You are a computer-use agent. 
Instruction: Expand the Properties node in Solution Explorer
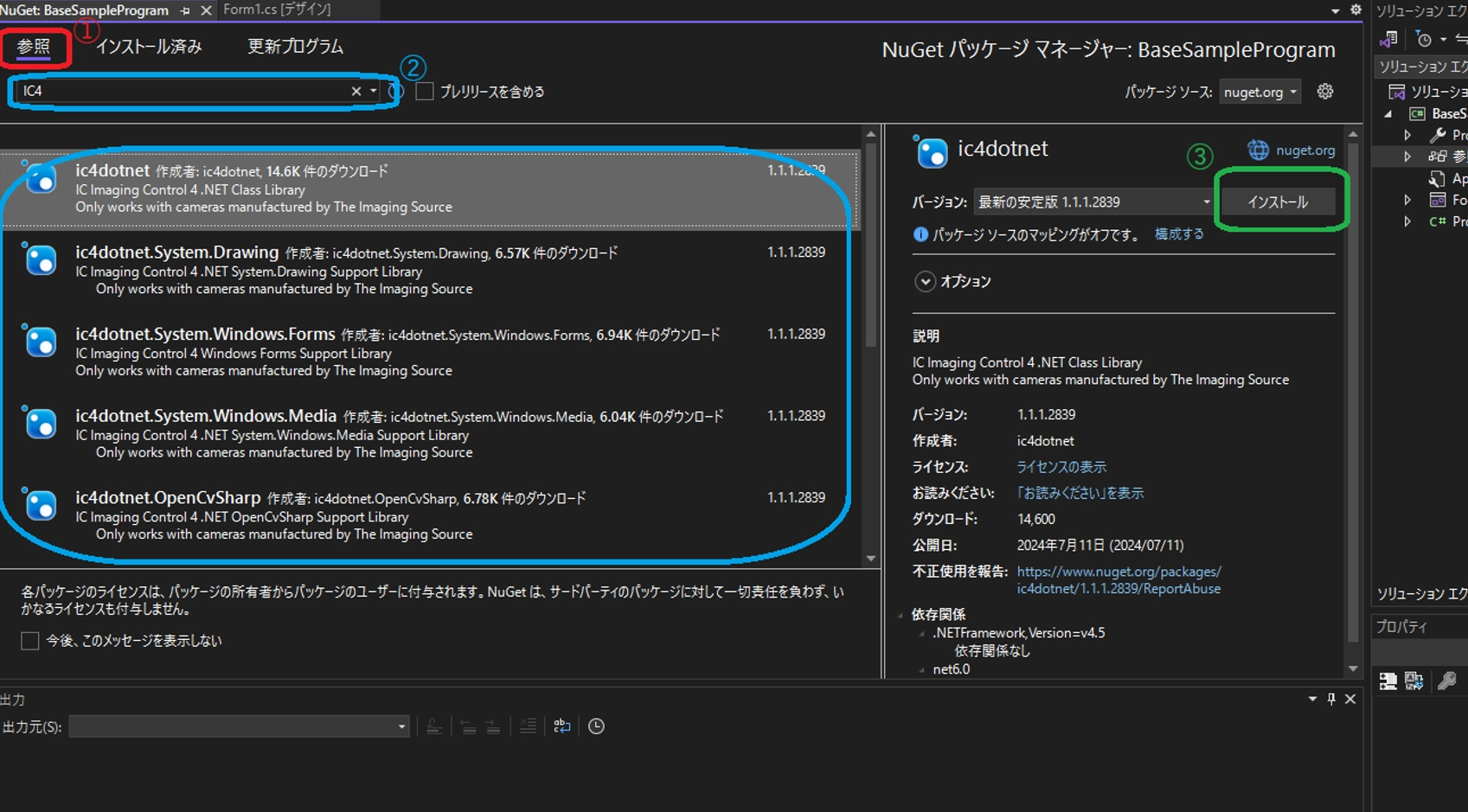pos(1407,135)
